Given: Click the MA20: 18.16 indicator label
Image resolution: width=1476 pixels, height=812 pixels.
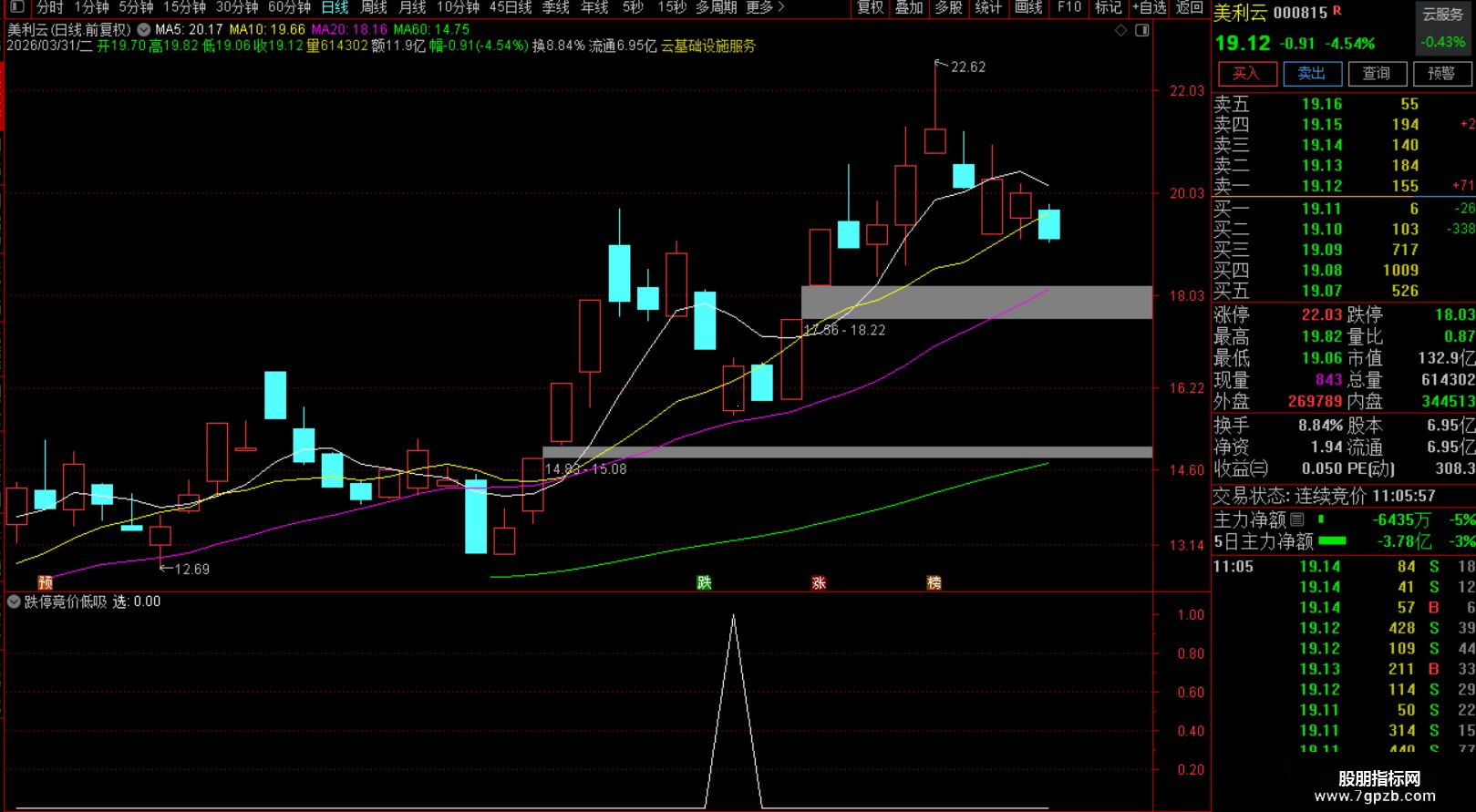Looking at the screenshot, I should 349,29.
